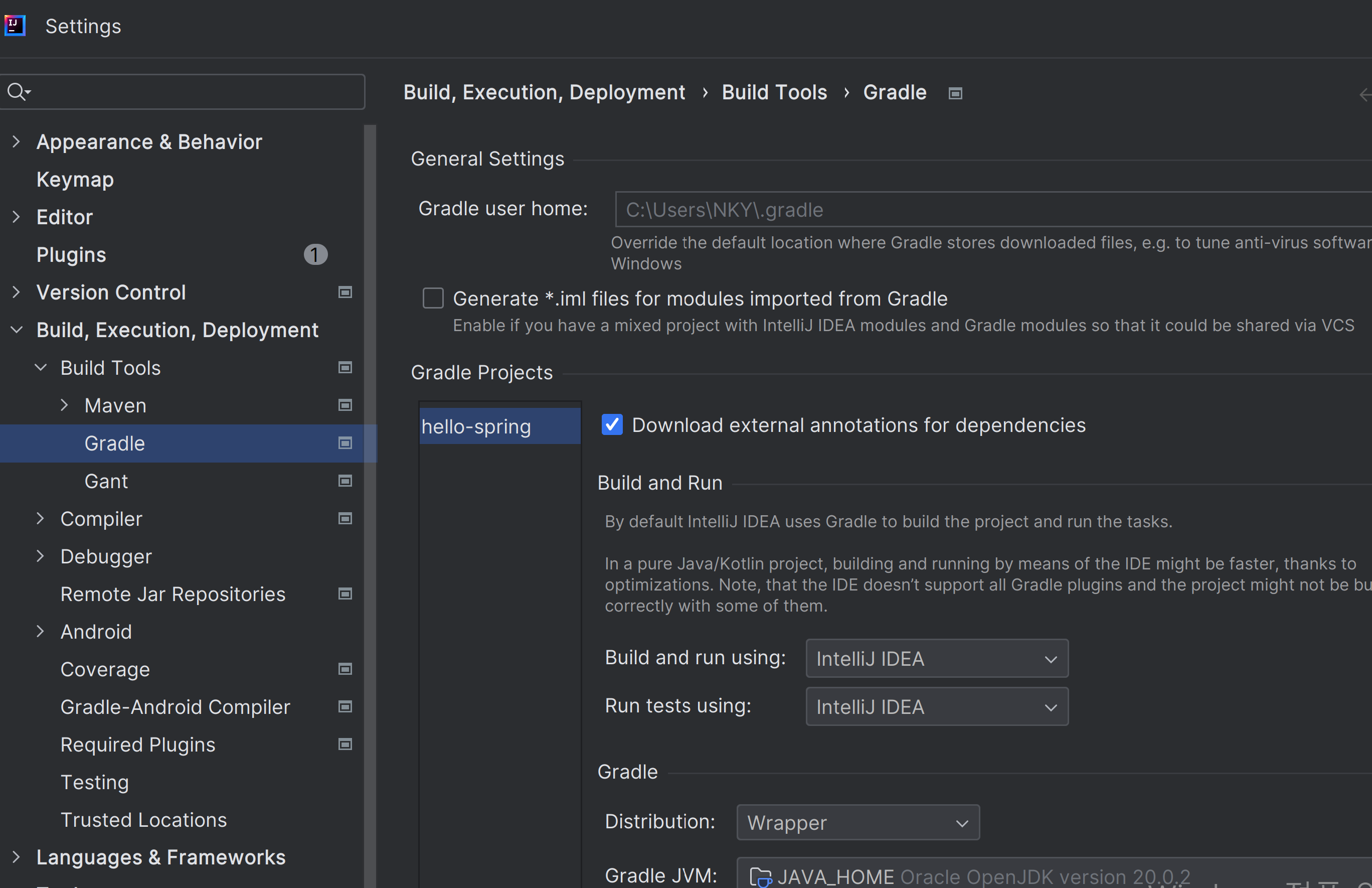1372x888 pixels.
Task: Open Coverage settings
Action: click(x=105, y=669)
